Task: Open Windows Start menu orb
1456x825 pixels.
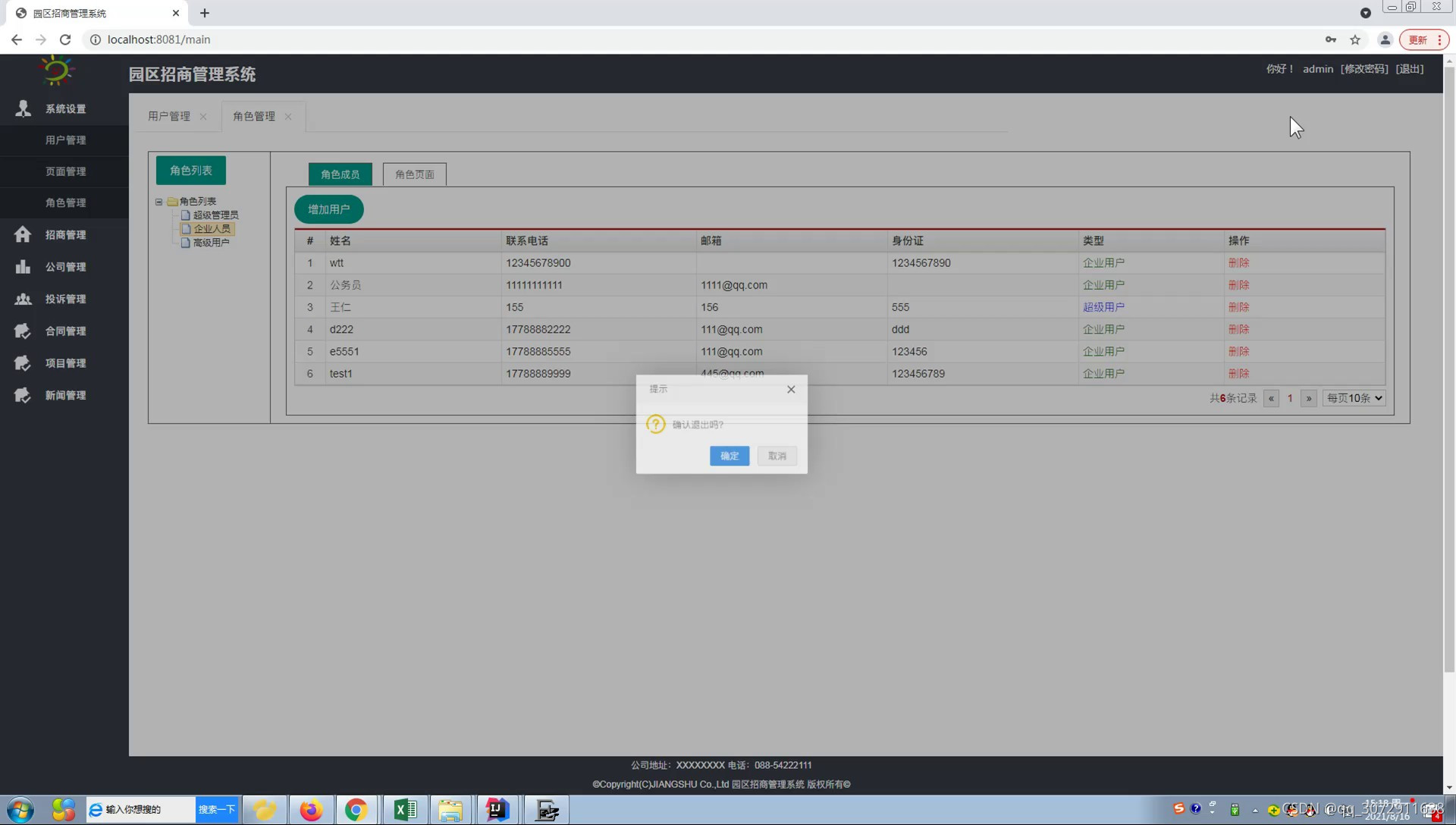Action: pyautogui.click(x=20, y=810)
